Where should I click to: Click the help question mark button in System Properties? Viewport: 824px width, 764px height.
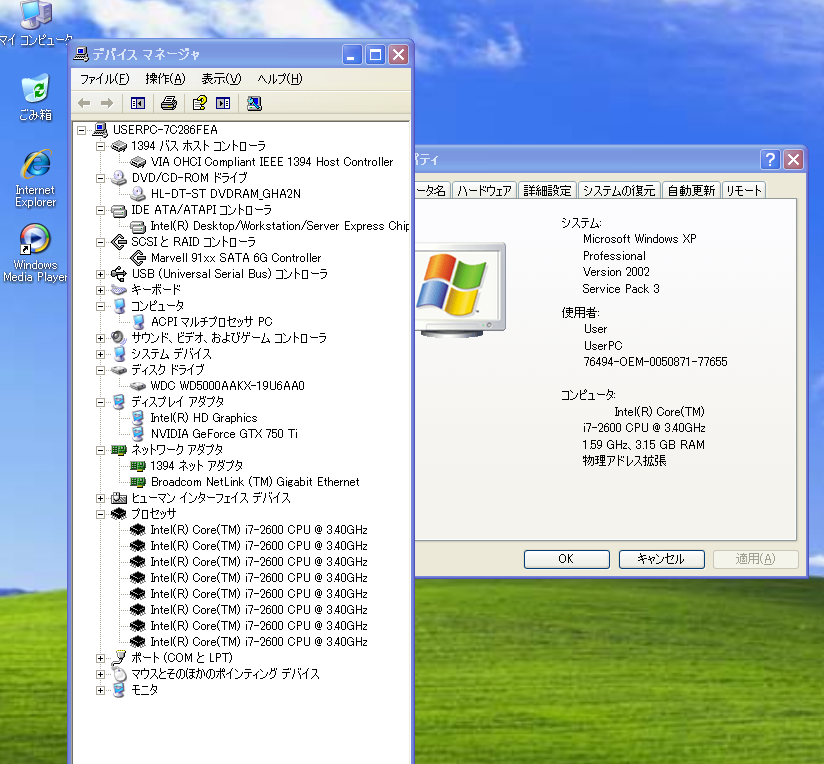[x=770, y=159]
